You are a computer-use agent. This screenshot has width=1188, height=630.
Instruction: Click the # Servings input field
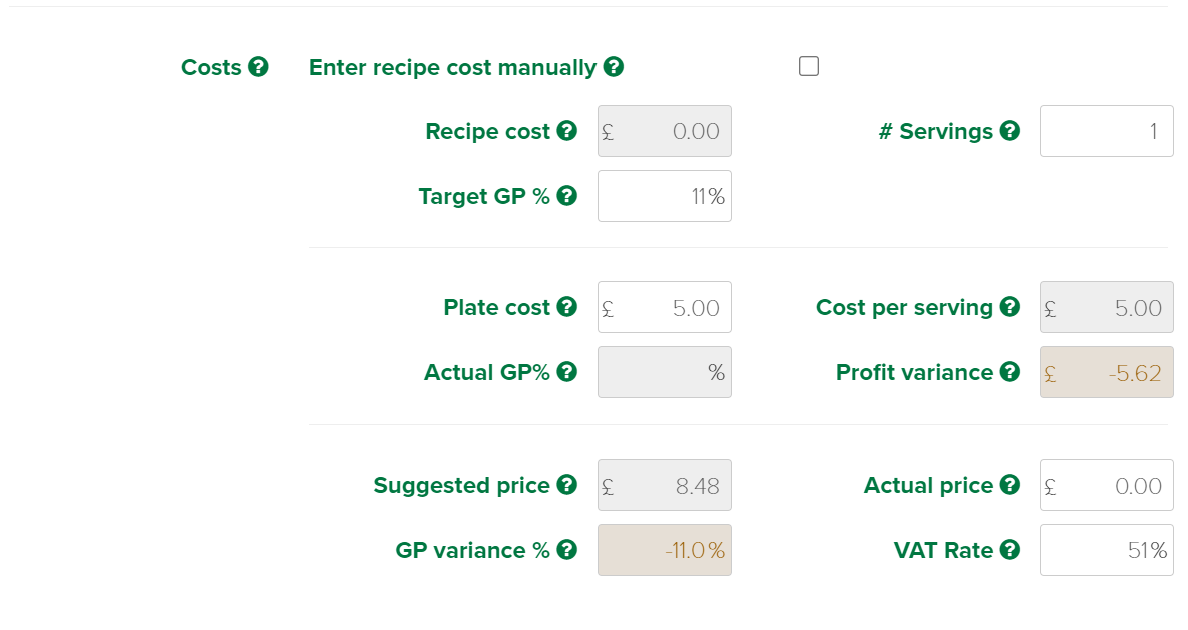click(x=1106, y=131)
